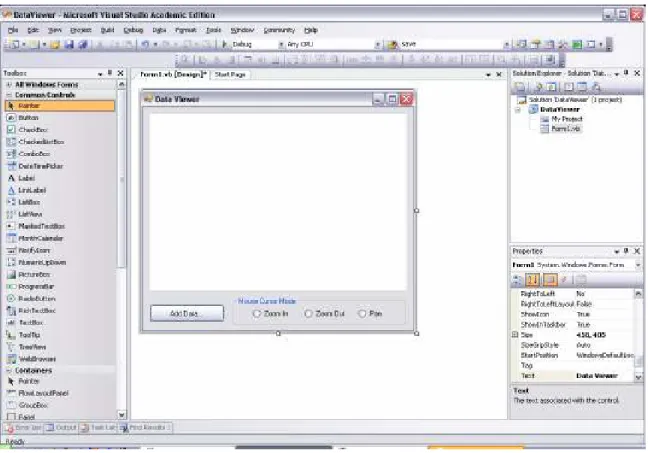Viewport: 648px width, 453px height.
Task: Select Form1.vb in Solution Explorer
Action: tap(561, 129)
